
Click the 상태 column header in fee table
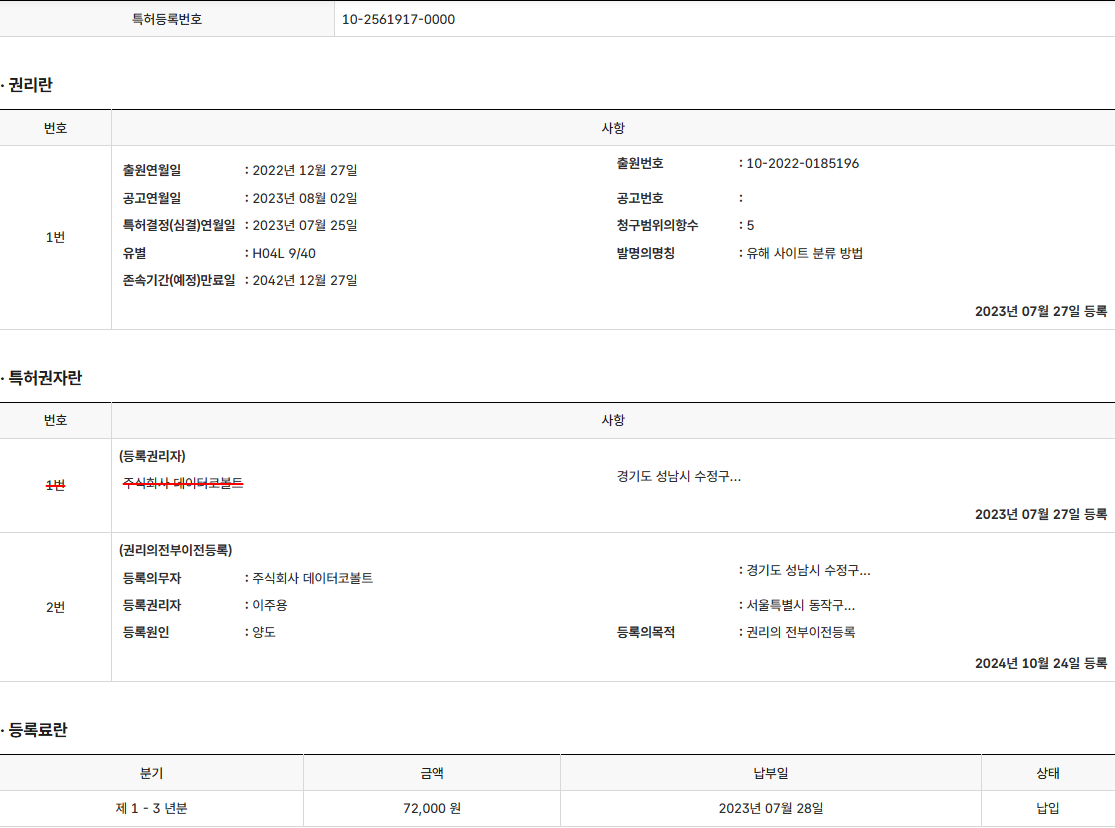(1047, 773)
